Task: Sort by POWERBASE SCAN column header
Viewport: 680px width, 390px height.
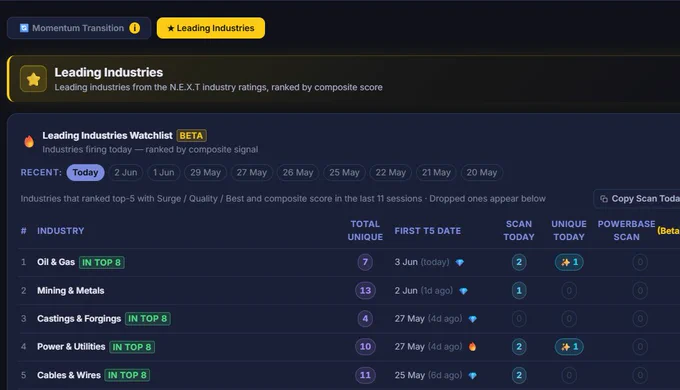Action: pos(627,230)
